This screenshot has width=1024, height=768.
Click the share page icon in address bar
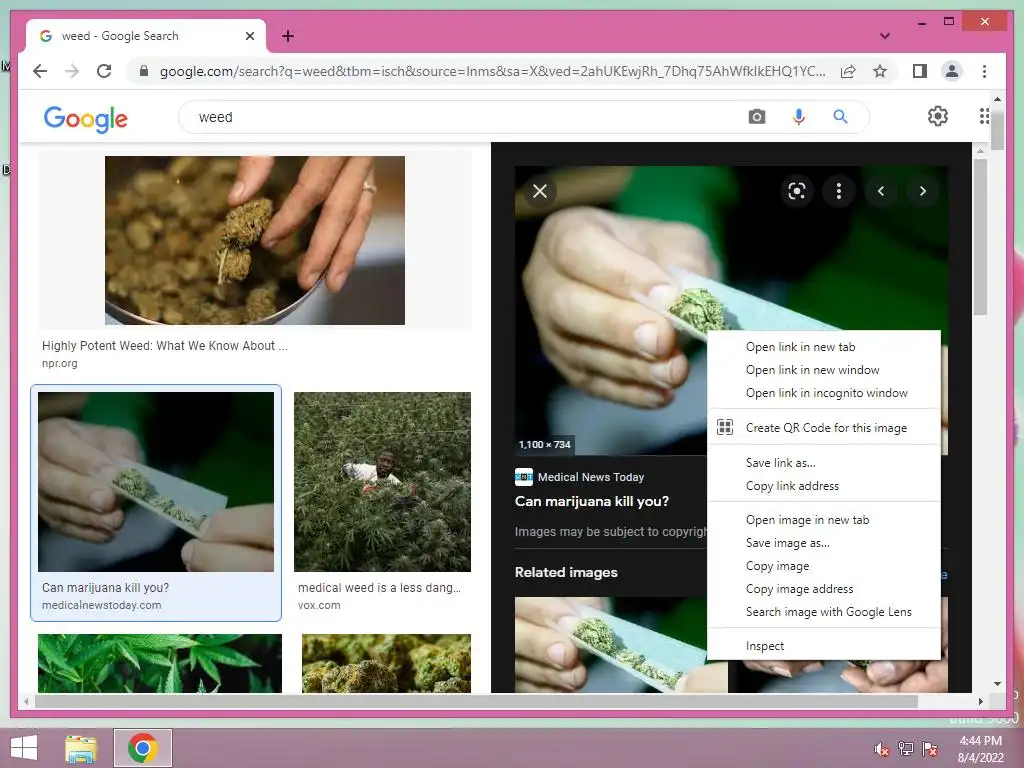(848, 71)
